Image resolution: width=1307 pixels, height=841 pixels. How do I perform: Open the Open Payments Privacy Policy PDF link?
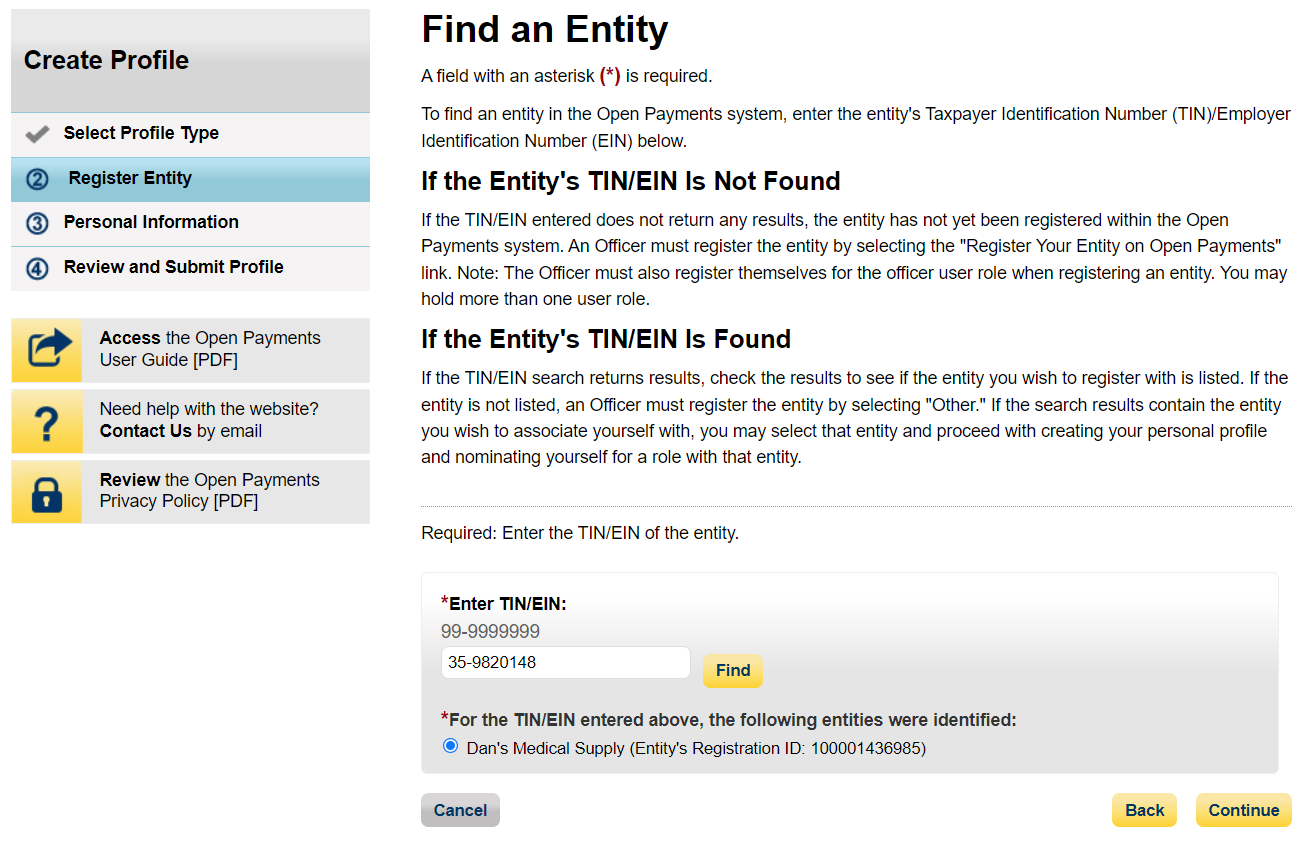coord(209,491)
